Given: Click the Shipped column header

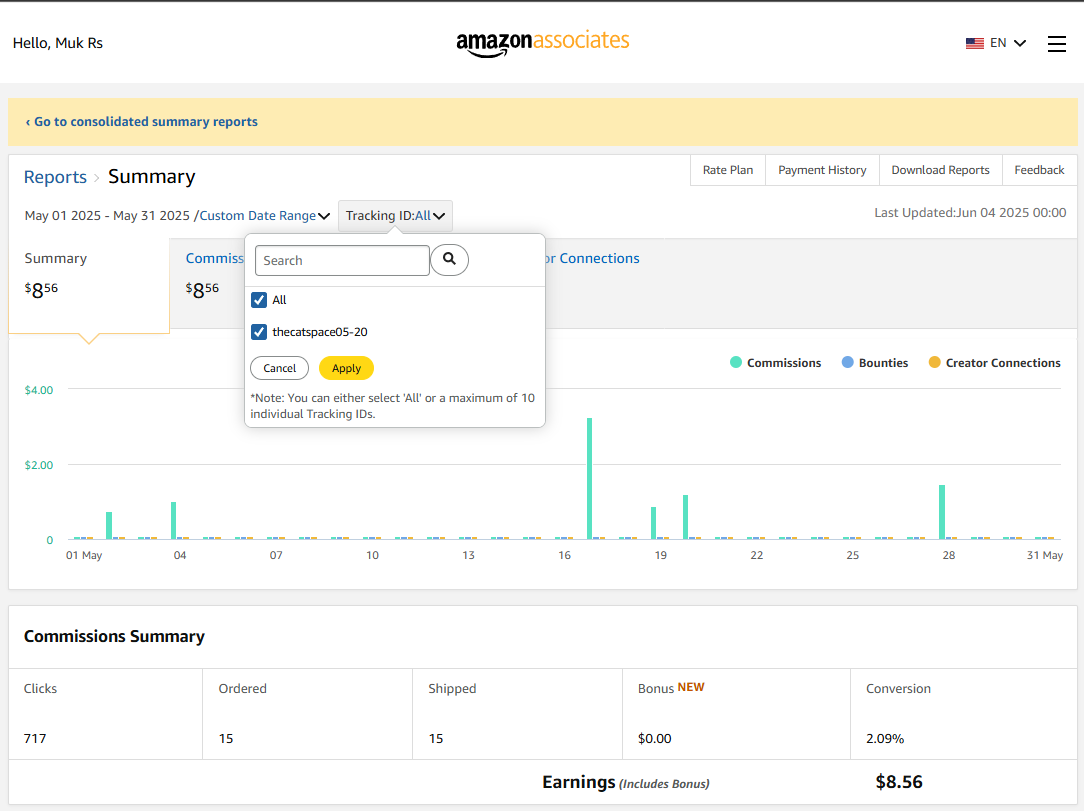Looking at the screenshot, I should pyautogui.click(x=452, y=689).
